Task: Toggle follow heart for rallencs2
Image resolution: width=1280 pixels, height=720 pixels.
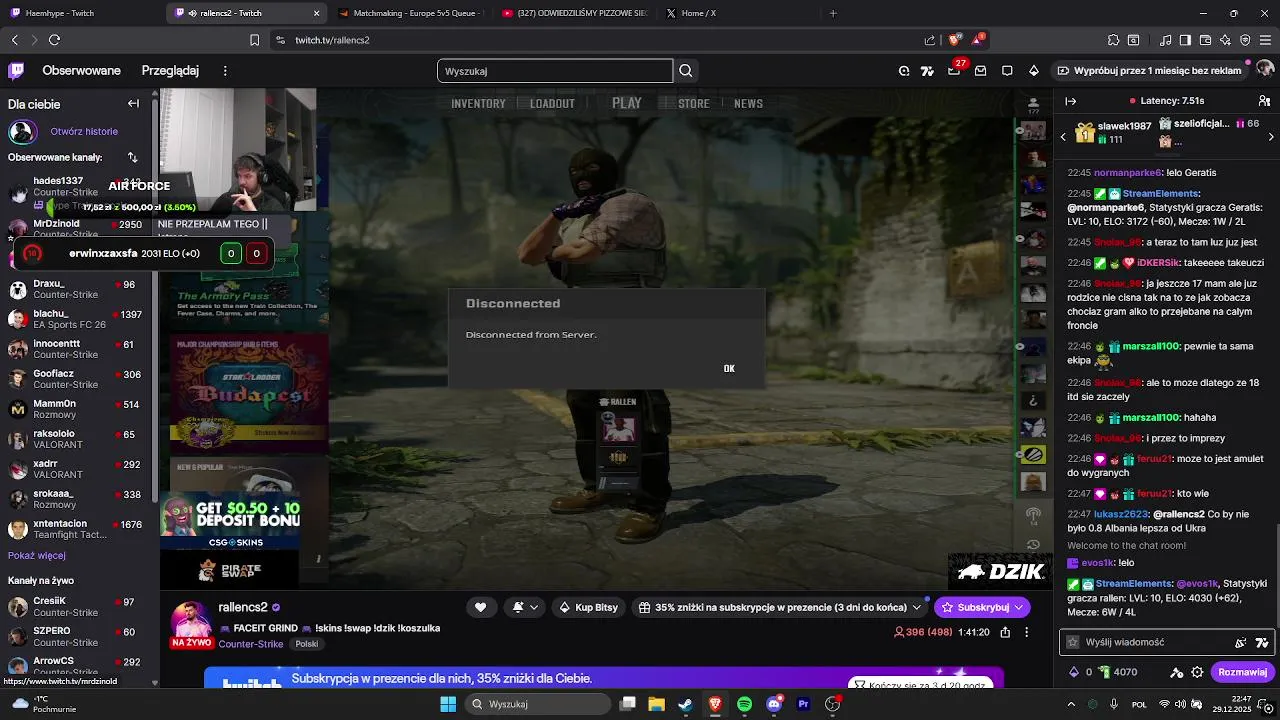Action: [x=480, y=607]
